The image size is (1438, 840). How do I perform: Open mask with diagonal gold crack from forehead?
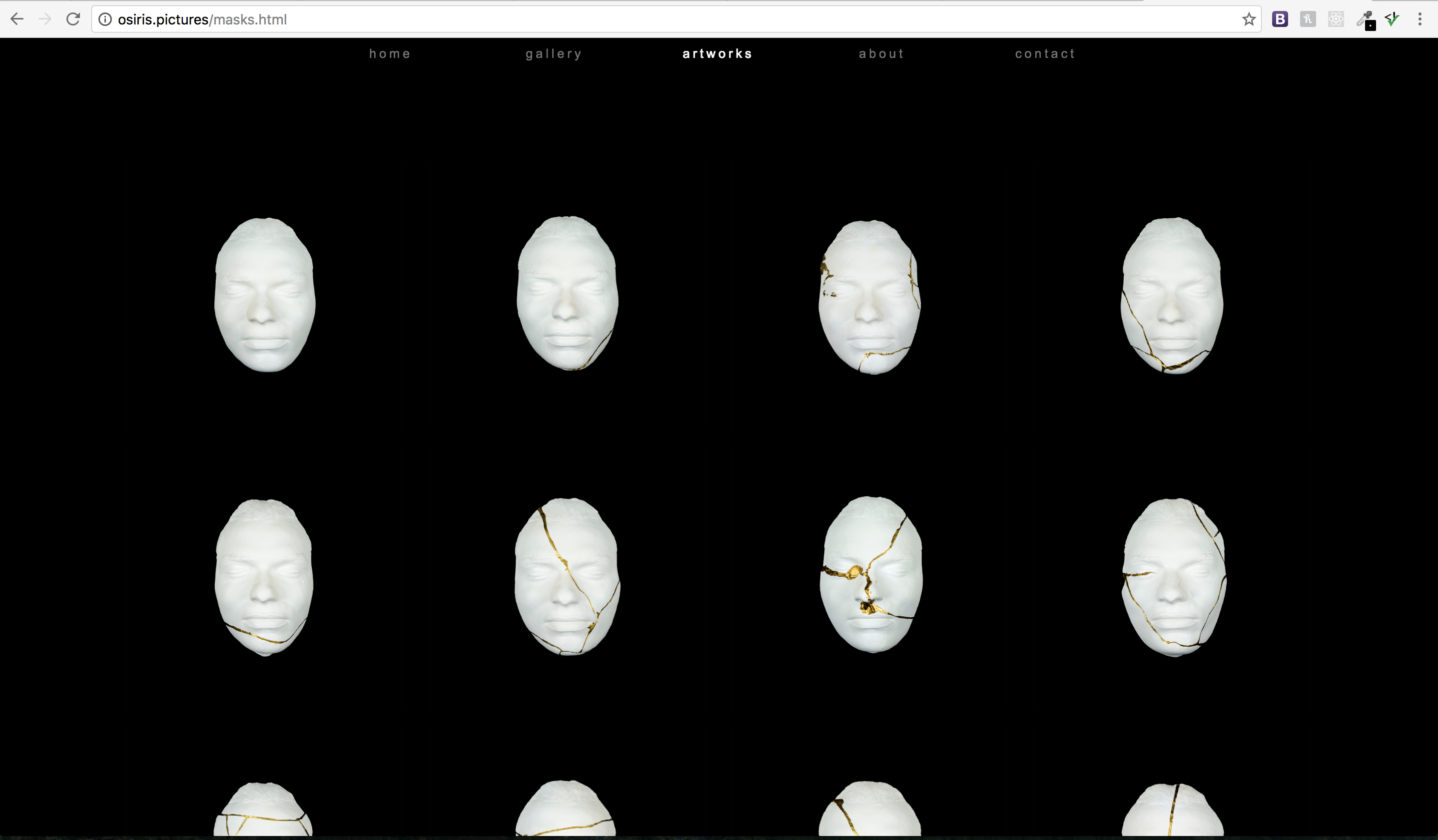pos(567,576)
